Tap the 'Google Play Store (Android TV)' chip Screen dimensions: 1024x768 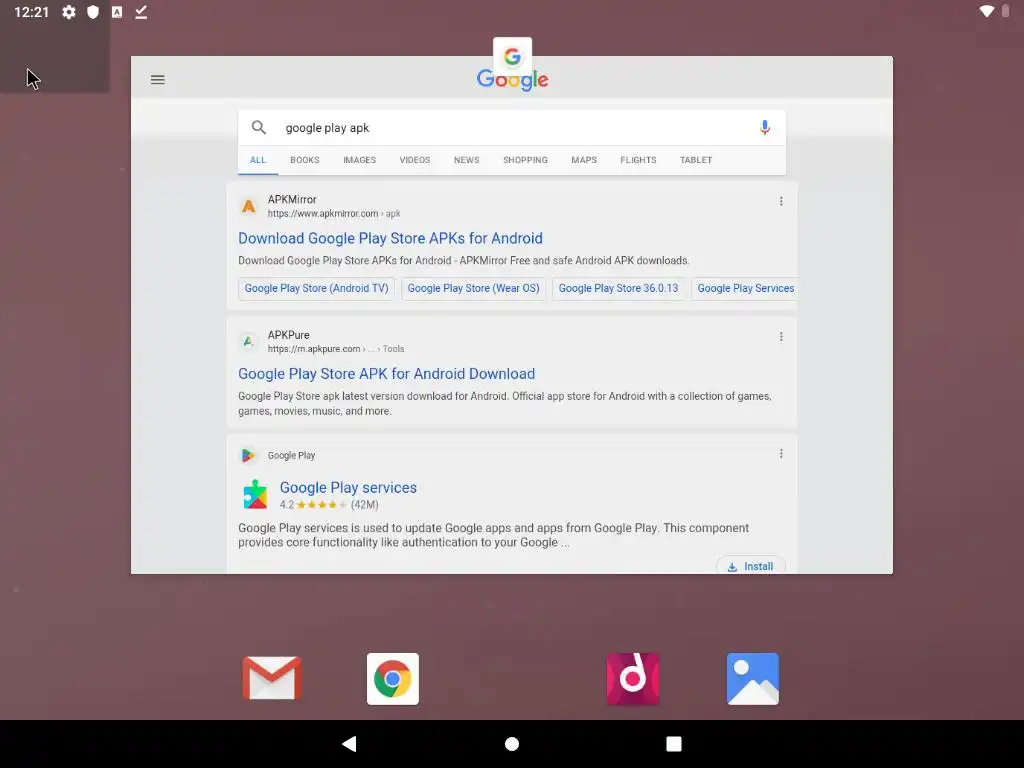click(316, 288)
